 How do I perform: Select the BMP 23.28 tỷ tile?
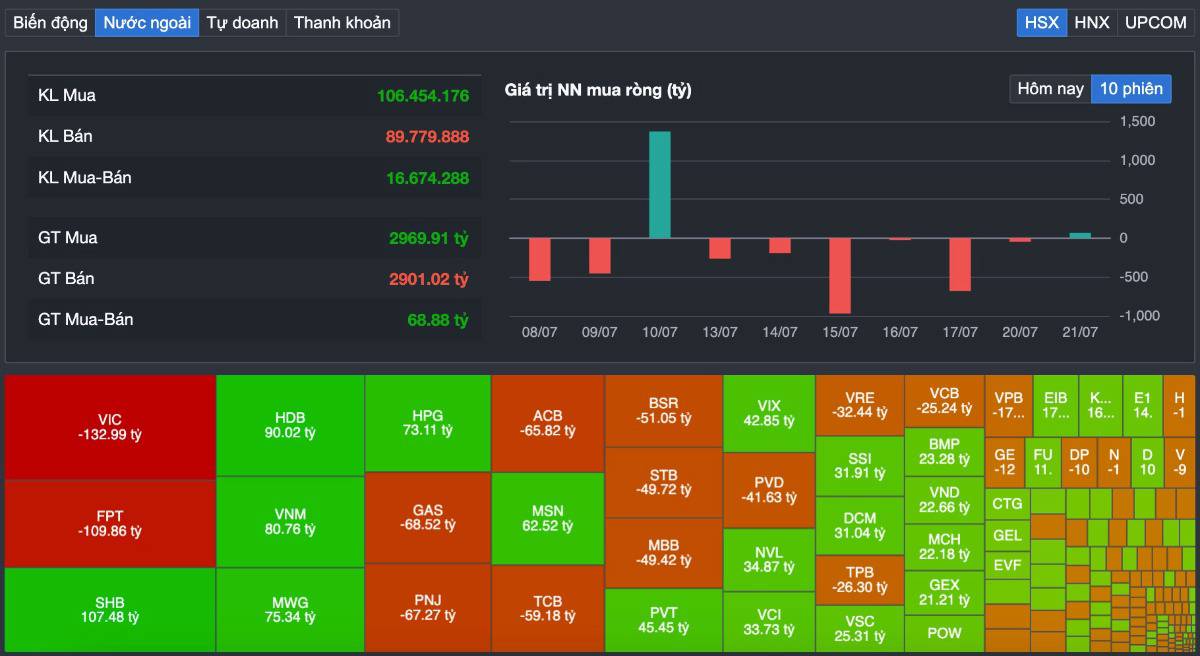944,452
